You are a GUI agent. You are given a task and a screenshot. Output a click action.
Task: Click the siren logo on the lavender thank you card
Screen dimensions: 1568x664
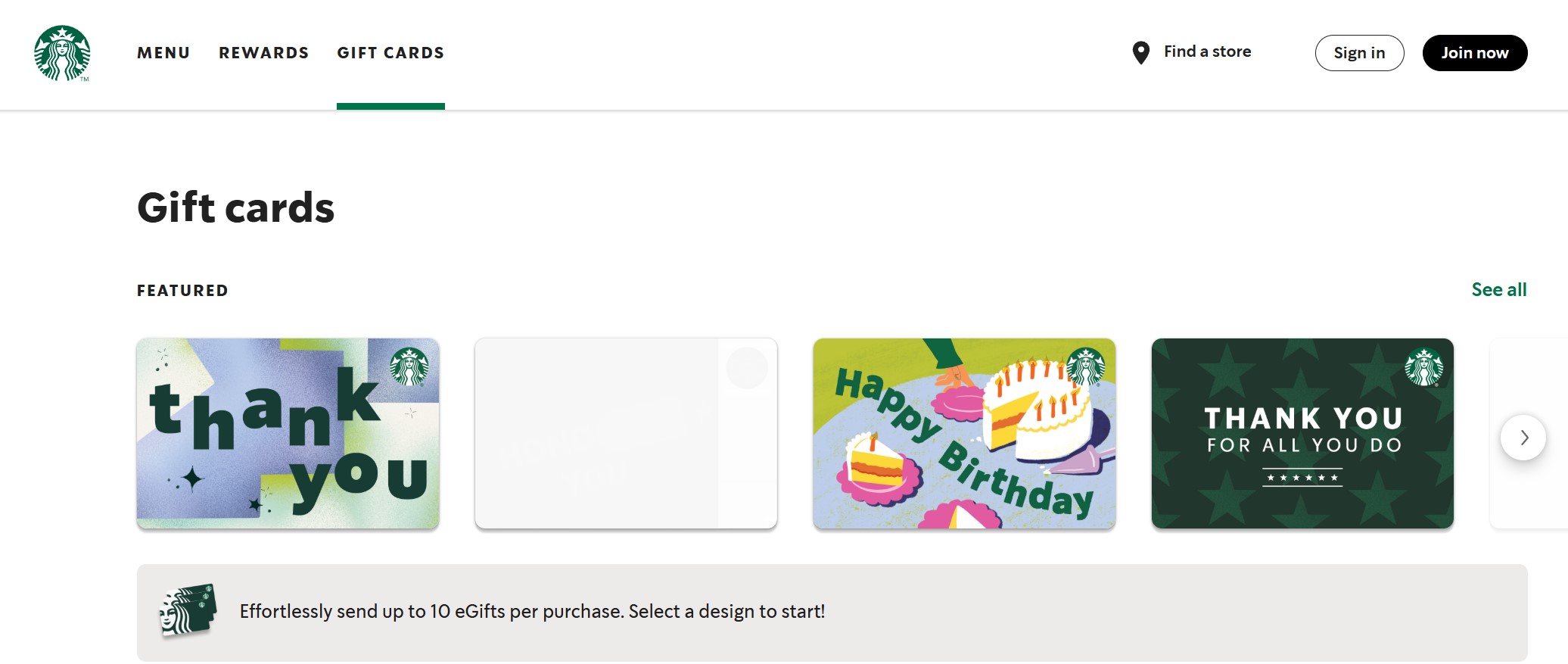(x=409, y=366)
